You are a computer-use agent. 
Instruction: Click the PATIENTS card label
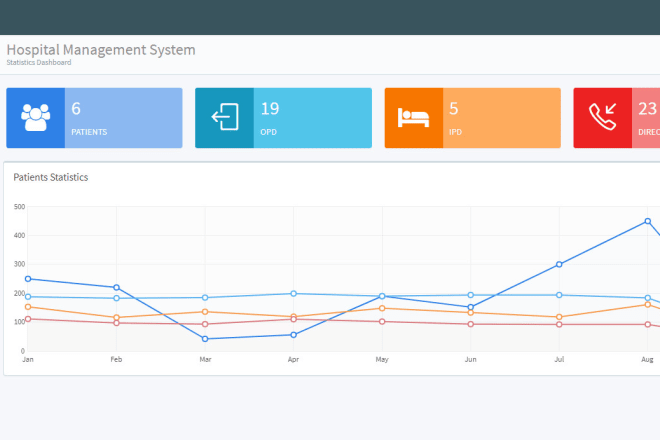(89, 132)
